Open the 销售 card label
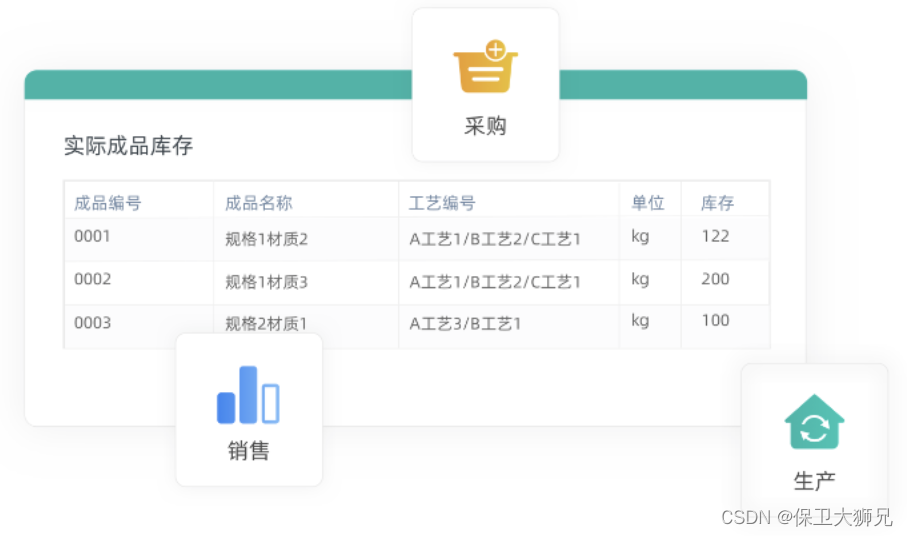Screen dimensions: 908x536 pyautogui.click(x=248, y=451)
